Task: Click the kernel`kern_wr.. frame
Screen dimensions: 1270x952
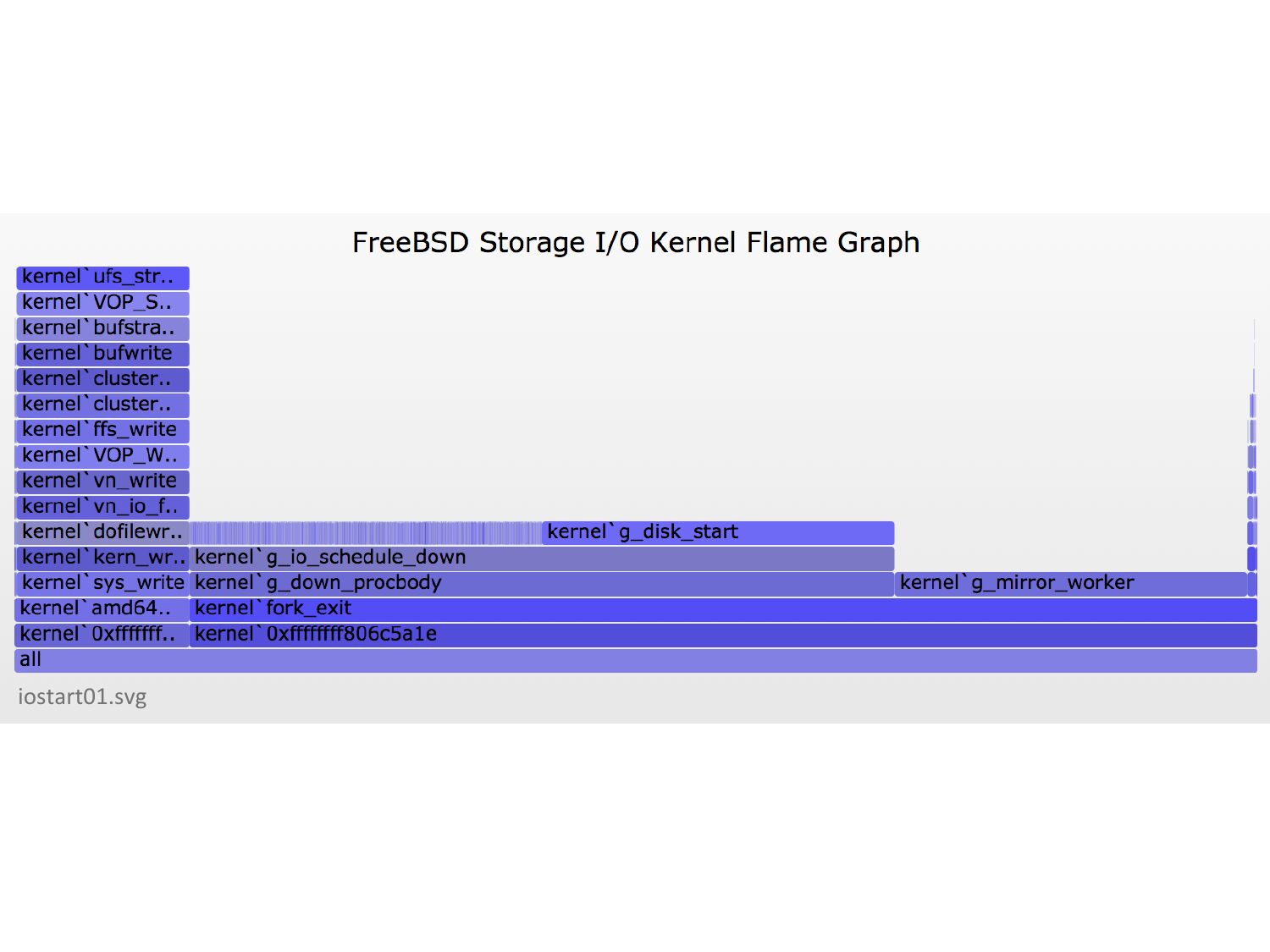Action: coord(102,558)
